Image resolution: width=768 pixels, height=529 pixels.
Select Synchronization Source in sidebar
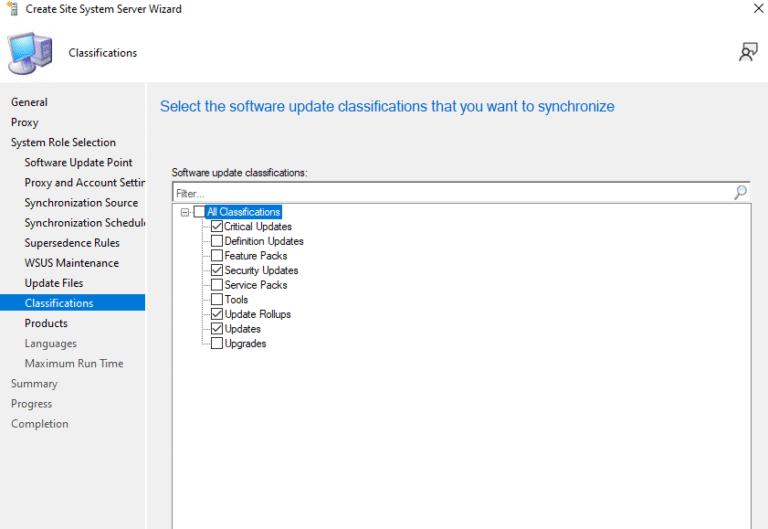pos(81,203)
